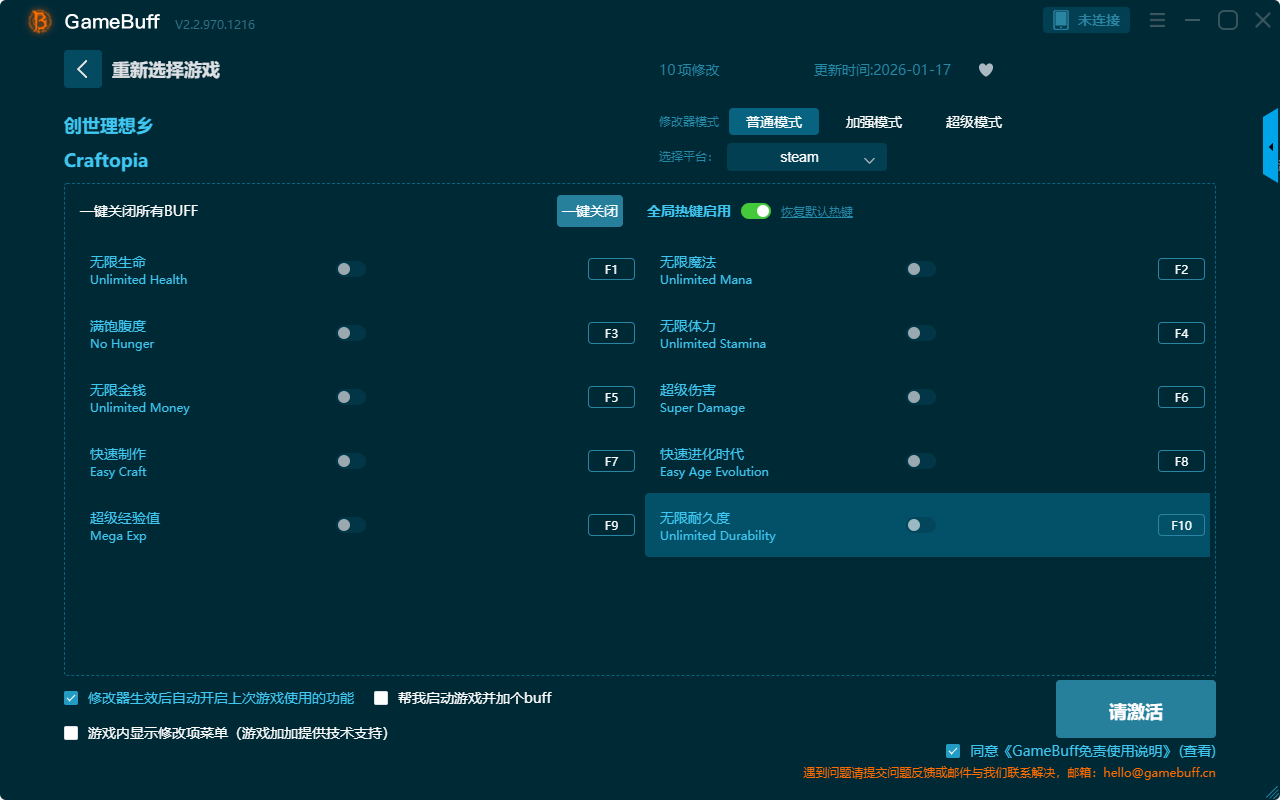Select the 超级模式 super mode tab
The width and height of the screenshot is (1280, 800).
973,122
